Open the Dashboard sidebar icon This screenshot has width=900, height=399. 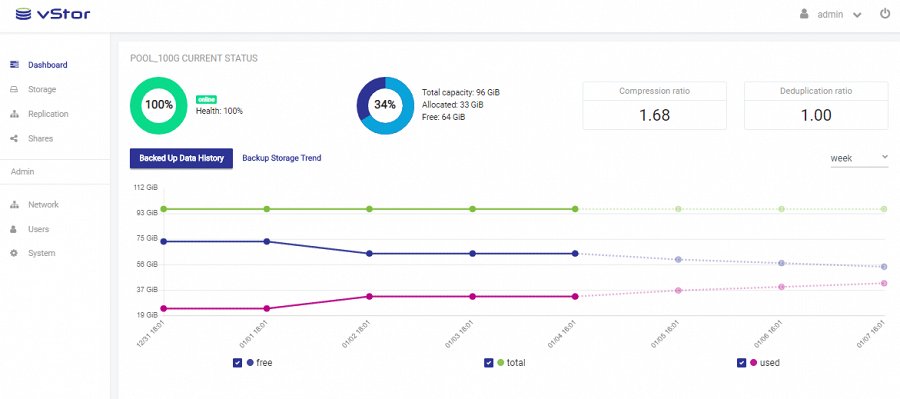tap(15, 65)
